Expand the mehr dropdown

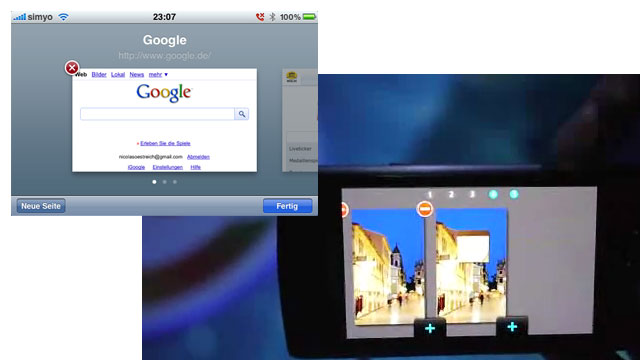(x=158, y=75)
